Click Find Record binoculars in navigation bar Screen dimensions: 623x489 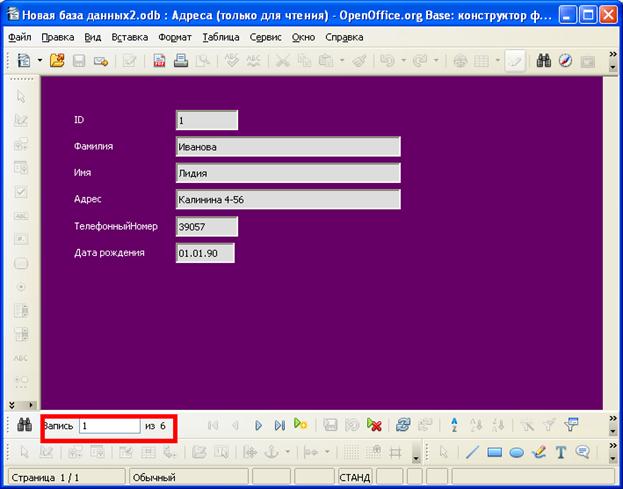(x=24, y=425)
